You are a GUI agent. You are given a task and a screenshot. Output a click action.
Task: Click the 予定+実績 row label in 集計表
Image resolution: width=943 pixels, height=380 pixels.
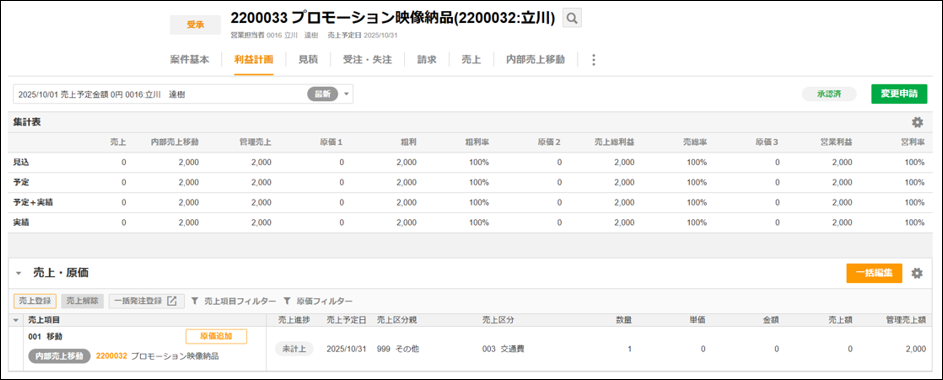click(33, 203)
